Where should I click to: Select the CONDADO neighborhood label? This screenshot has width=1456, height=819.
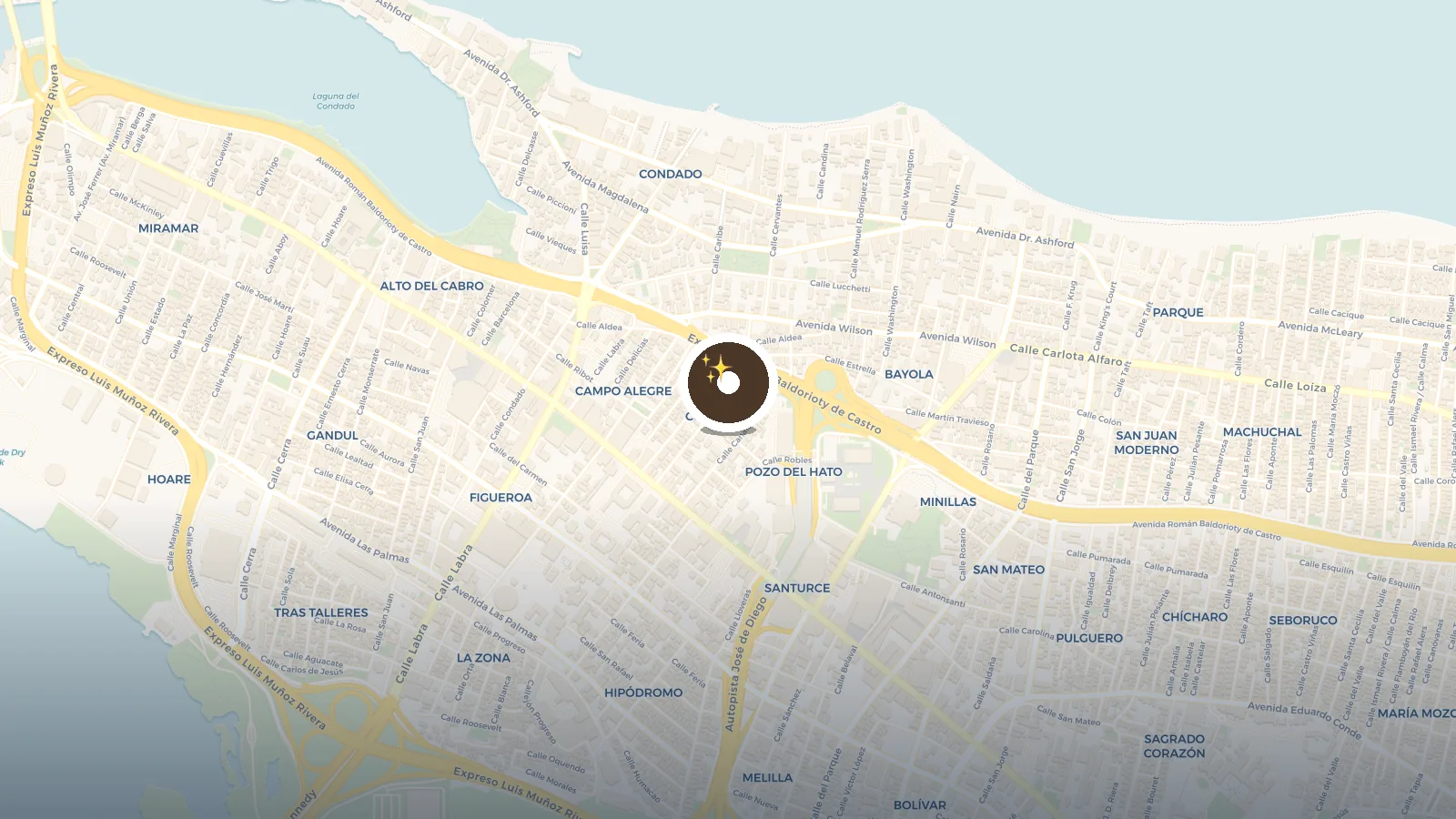point(671,174)
